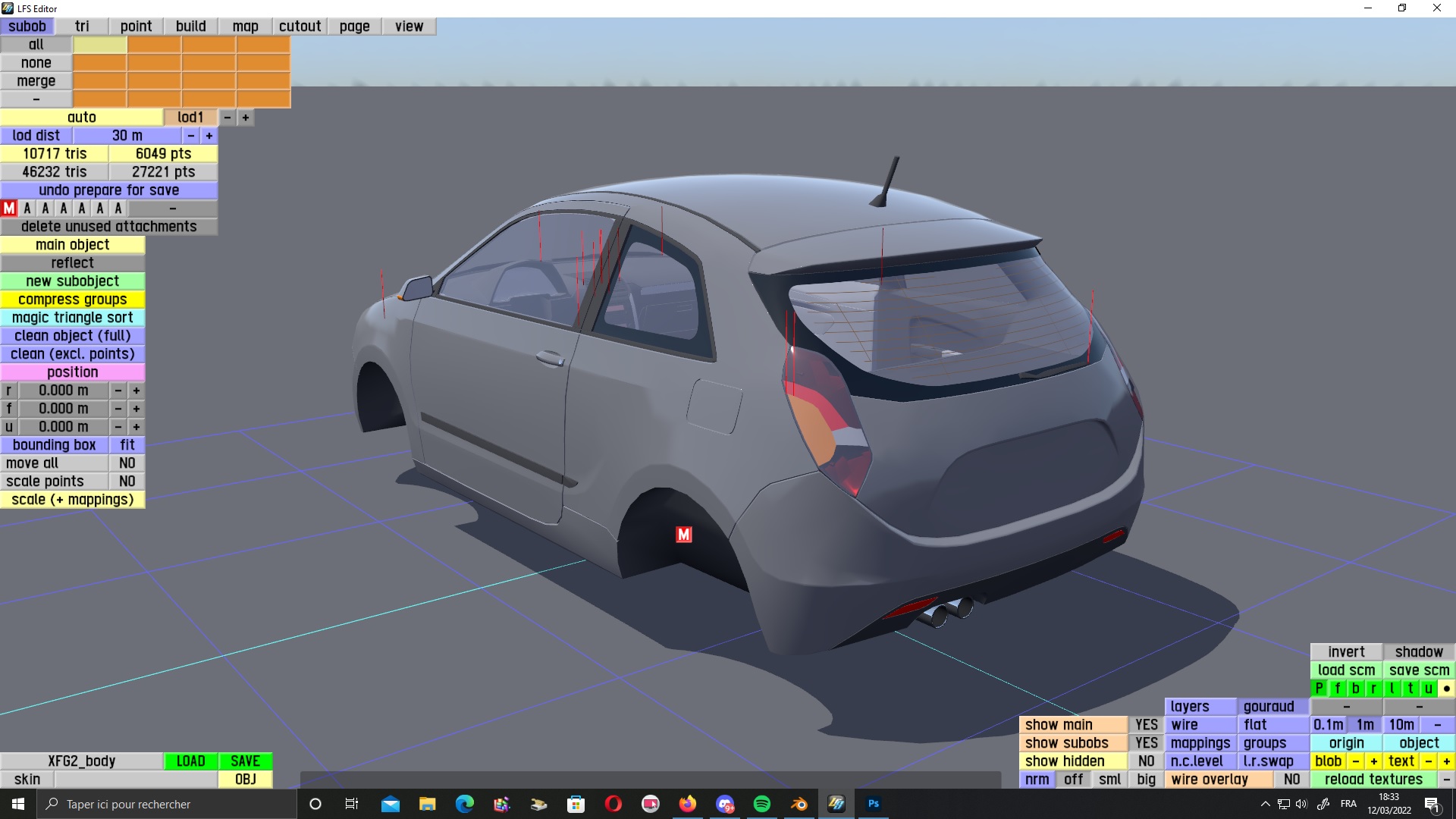Image resolution: width=1456 pixels, height=819 pixels.
Task: Click the skin name input field
Action: point(136,780)
